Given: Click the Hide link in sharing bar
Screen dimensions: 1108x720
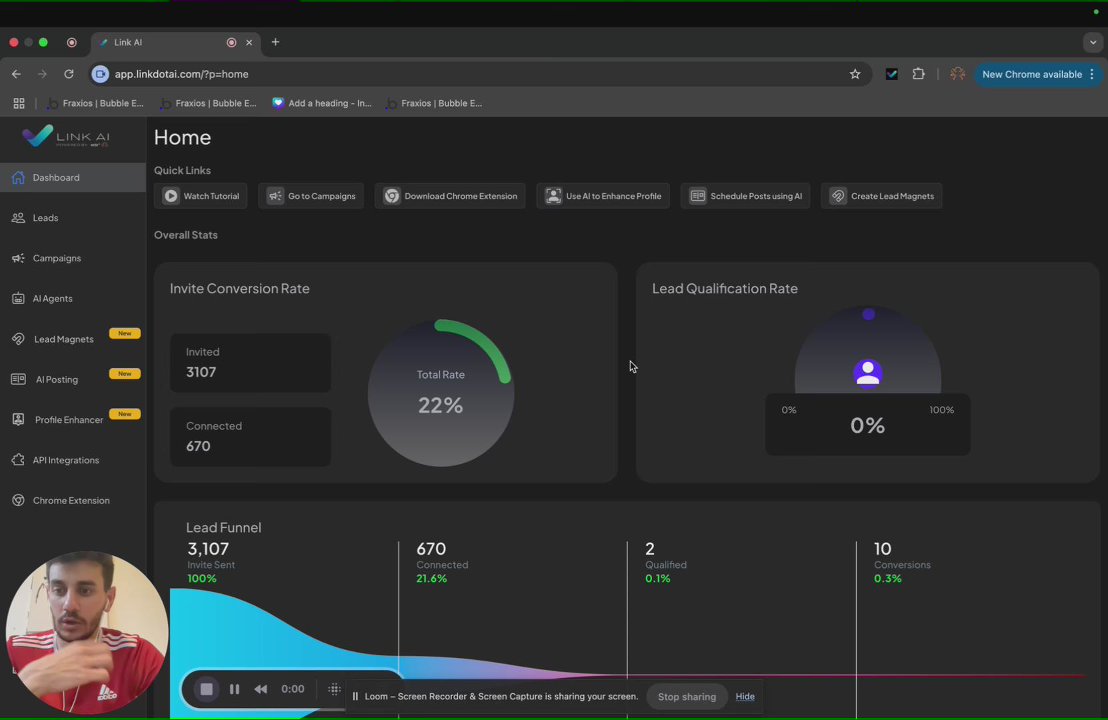Looking at the screenshot, I should (745, 697).
